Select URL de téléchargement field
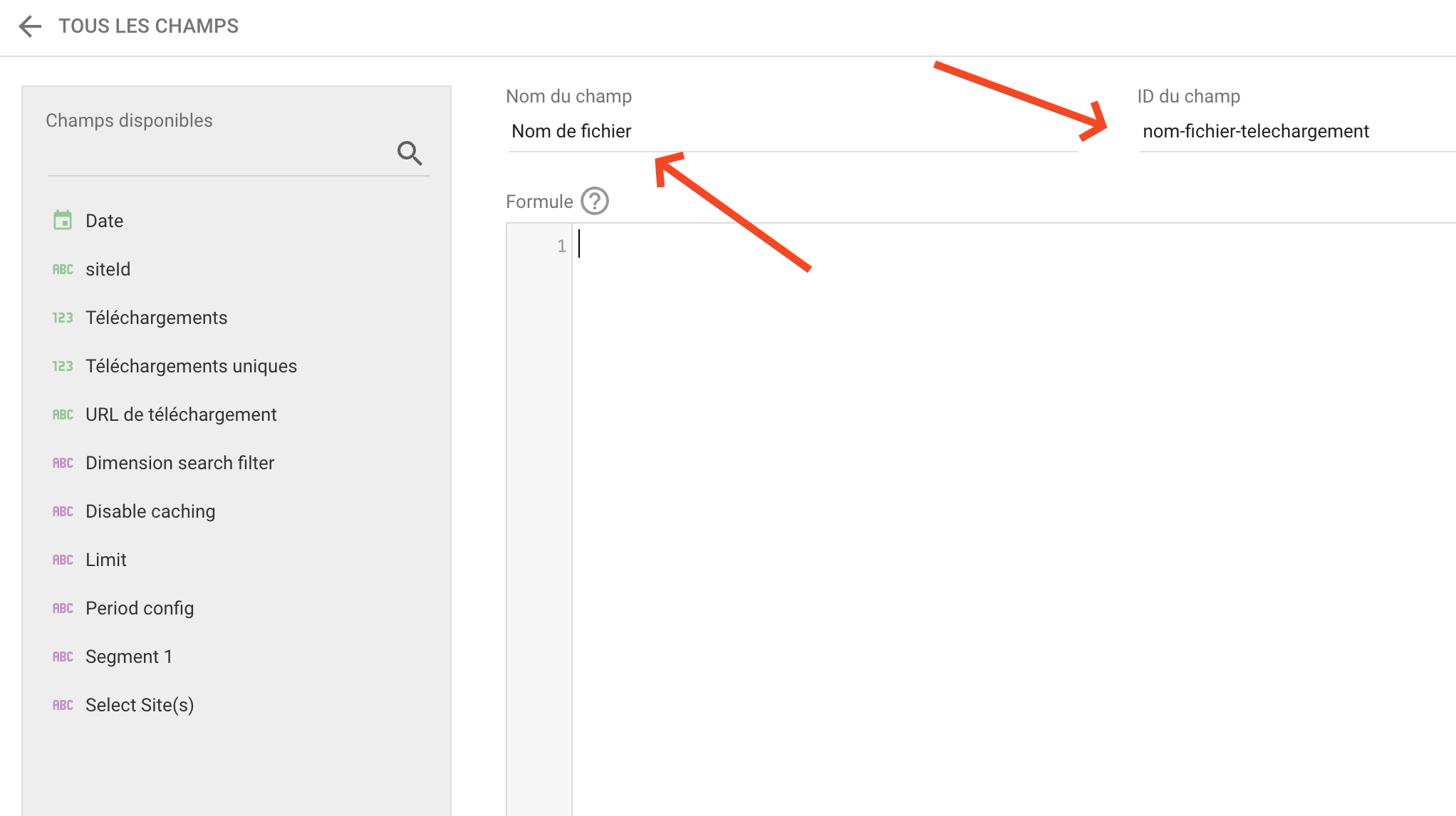Screen dimensions: 1456x816 coord(181,414)
